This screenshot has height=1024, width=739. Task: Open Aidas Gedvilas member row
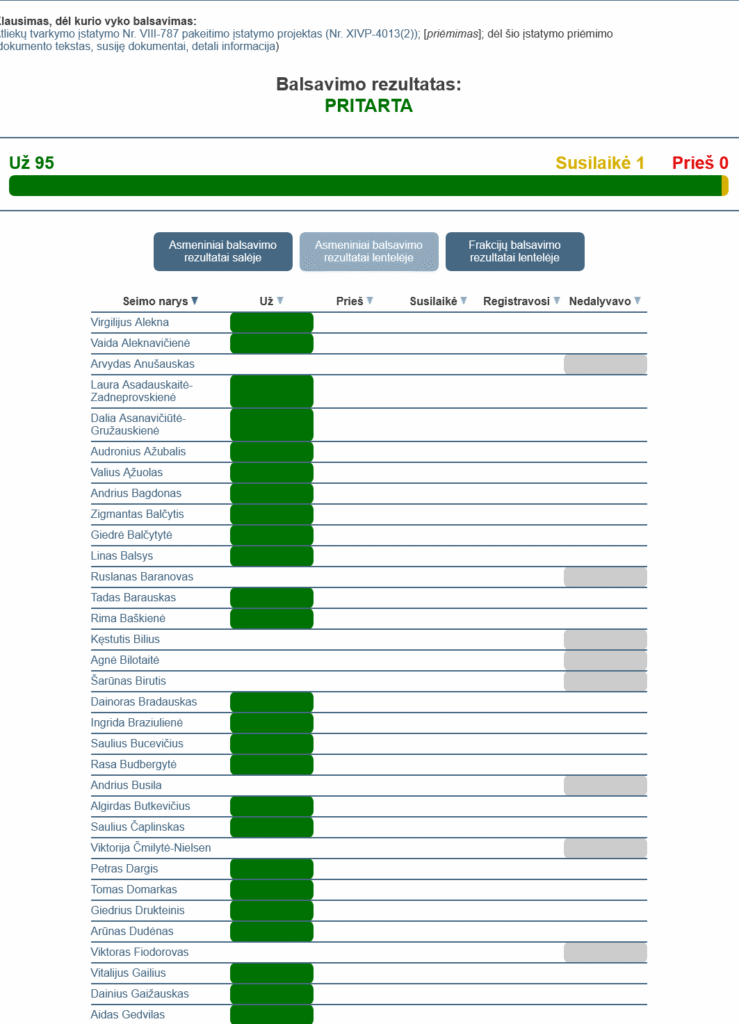[x=130, y=1015]
